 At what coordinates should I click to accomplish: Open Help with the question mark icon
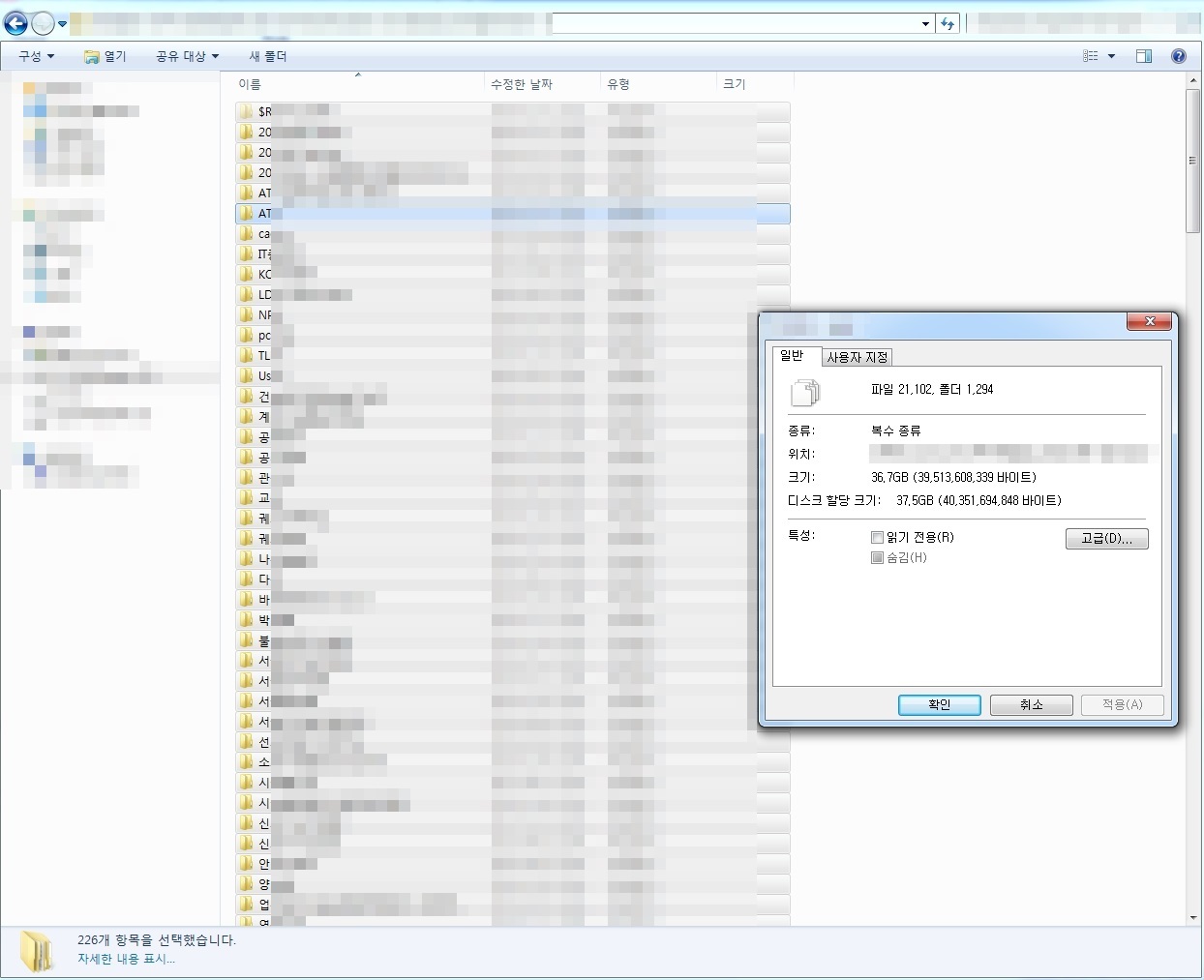1179,56
